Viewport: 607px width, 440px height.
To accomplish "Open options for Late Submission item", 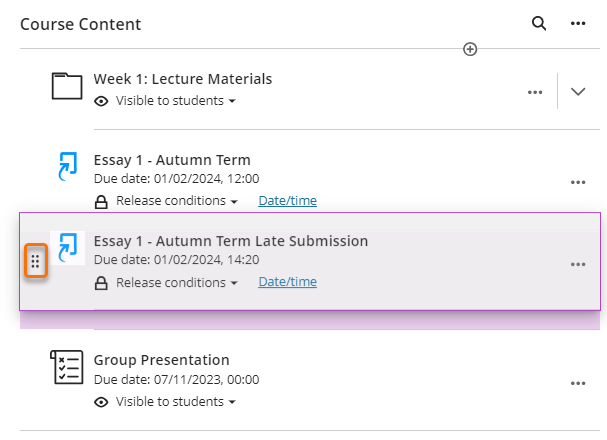I will [x=578, y=265].
